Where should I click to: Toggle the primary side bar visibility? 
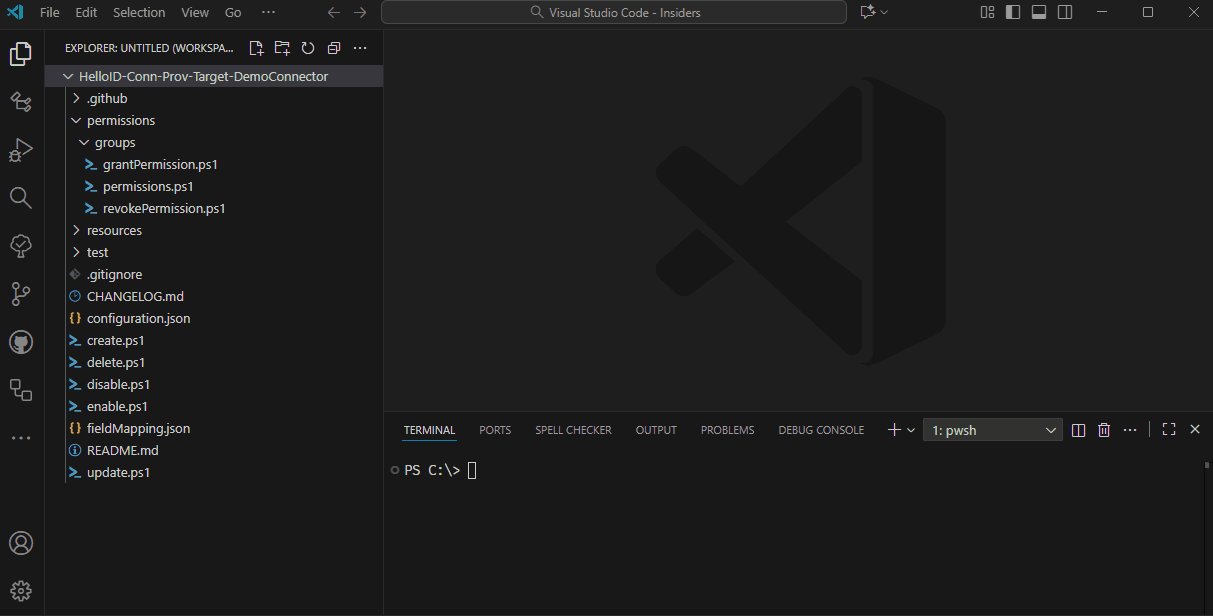pyautogui.click(x=1013, y=12)
